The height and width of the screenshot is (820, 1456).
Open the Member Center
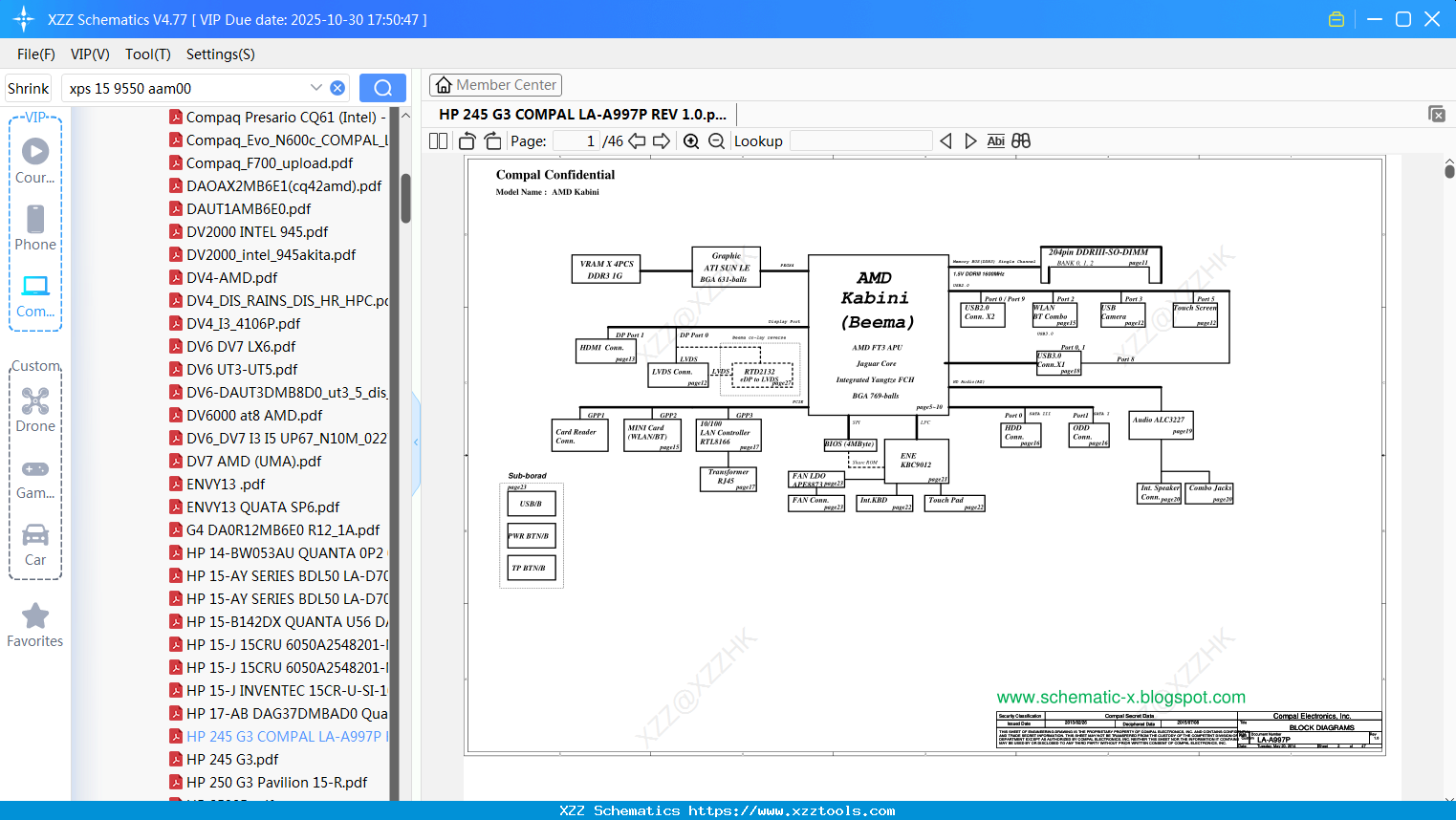(x=495, y=85)
